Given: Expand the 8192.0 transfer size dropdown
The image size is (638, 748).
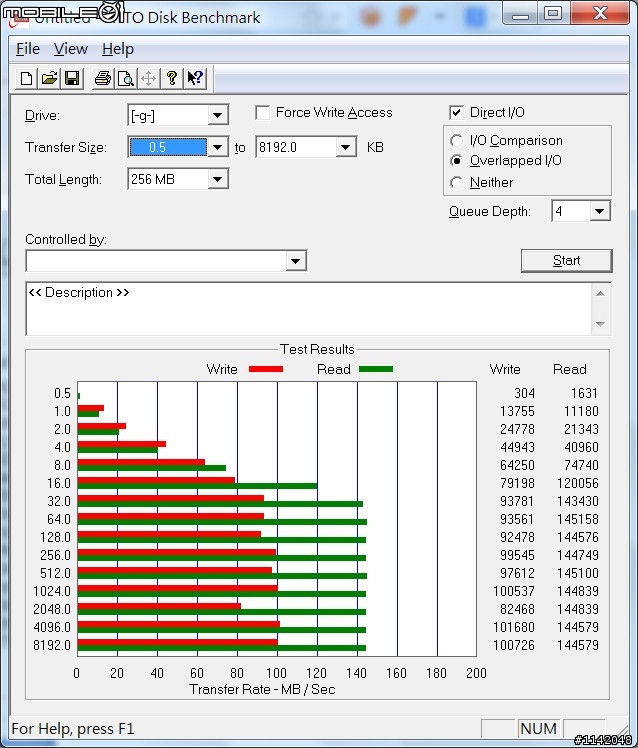Looking at the screenshot, I should [345, 147].
